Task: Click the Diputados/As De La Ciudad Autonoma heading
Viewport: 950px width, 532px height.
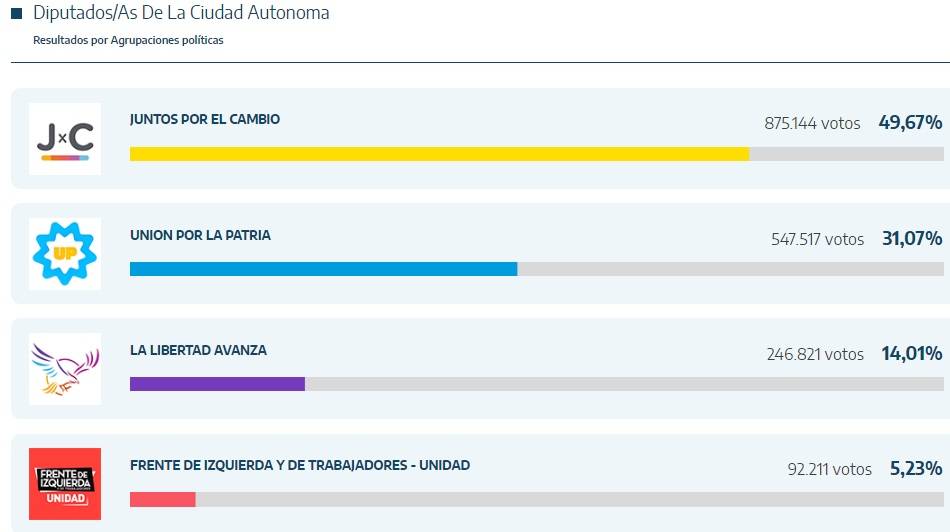Action: (x=181, y=13)
